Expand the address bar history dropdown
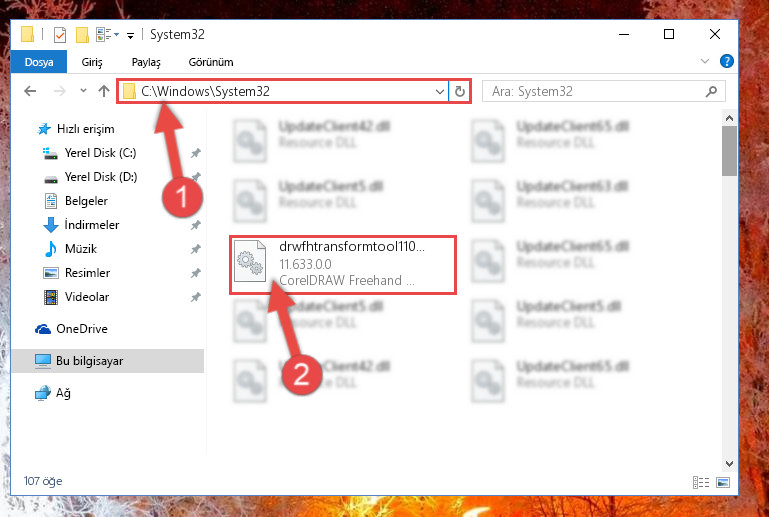The image size is (769, 517). point(439,92)
